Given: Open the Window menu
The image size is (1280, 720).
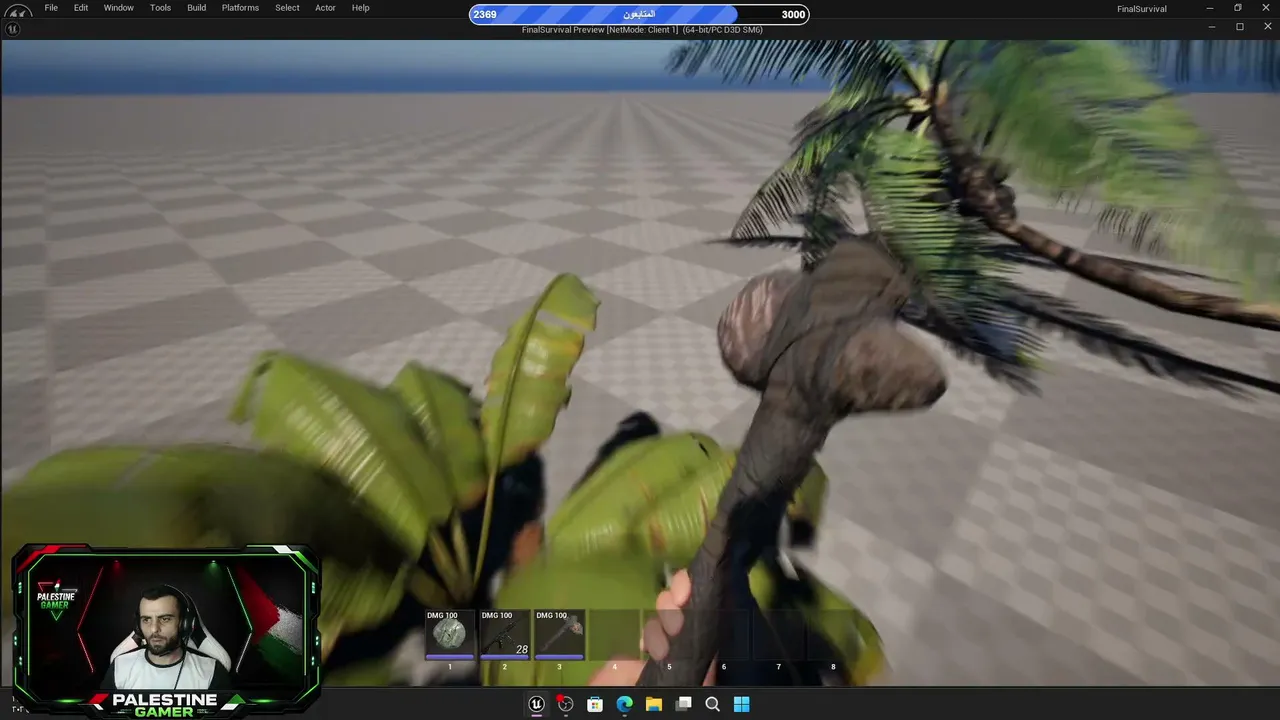Looking at the screenshot, I should (119, 8).
